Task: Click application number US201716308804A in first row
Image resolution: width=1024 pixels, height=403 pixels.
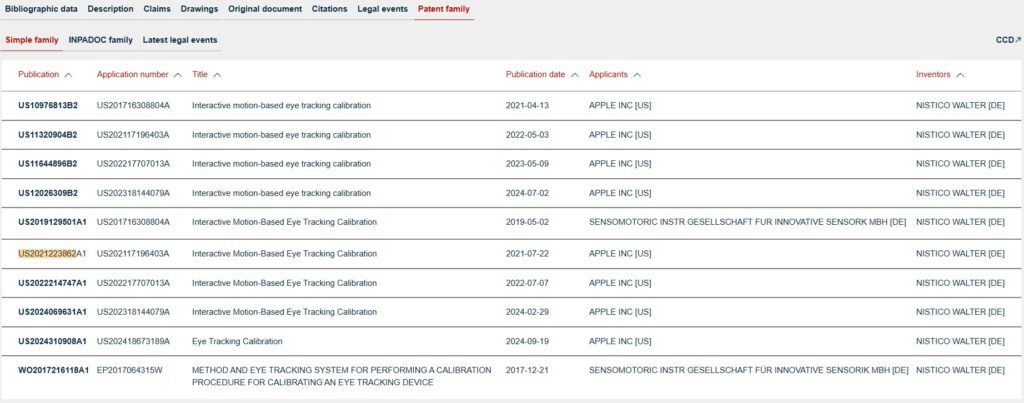Action: tap(133, 106)
